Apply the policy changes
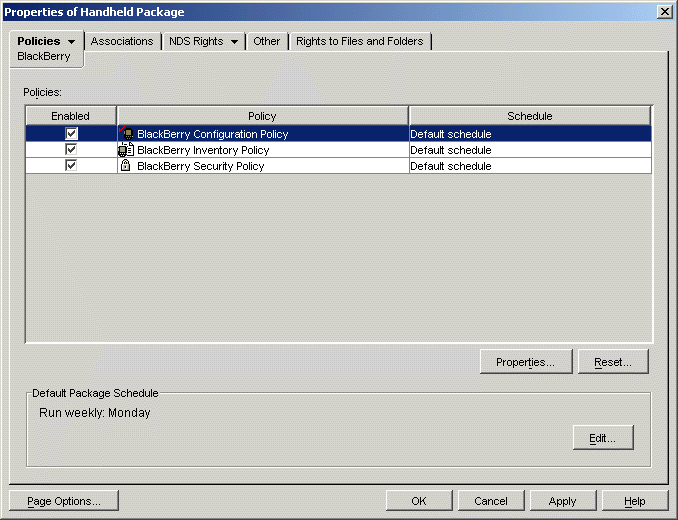The width and height of the screenshot is (678, 520). [x=563, y=501]
